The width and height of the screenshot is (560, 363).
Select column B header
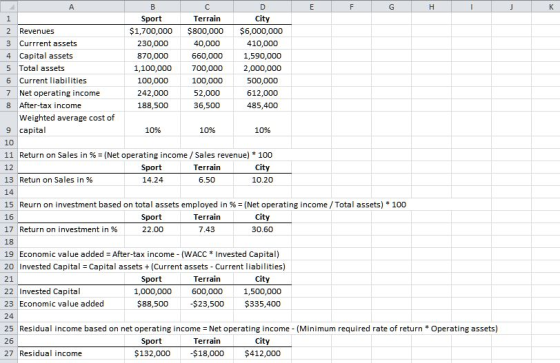click(152, 6)
